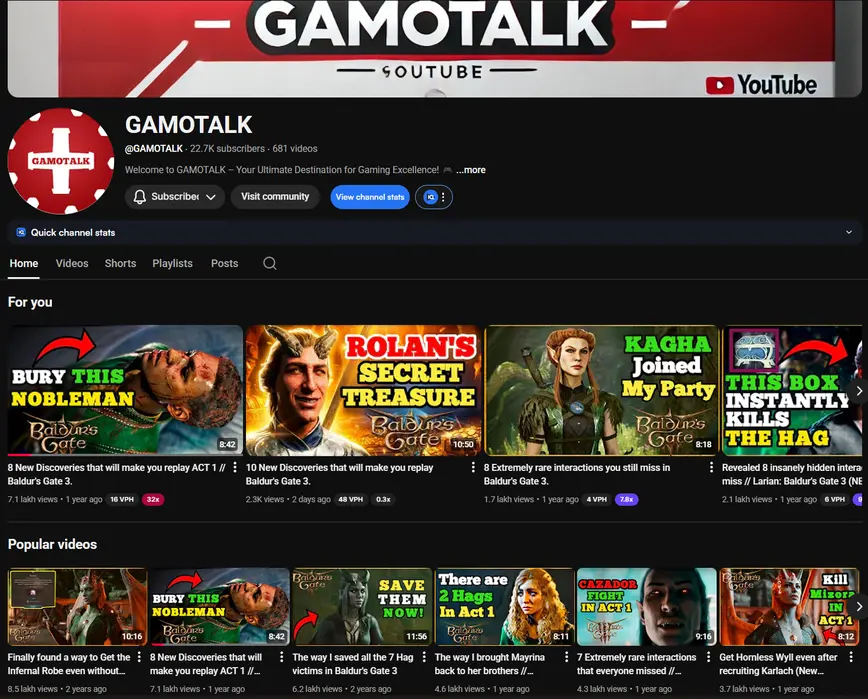Viewport: 868px width, 699px height.
Task: Open 'Finally found a way to Get the Infernal Robe' title
Action: [x=69, y=664]
